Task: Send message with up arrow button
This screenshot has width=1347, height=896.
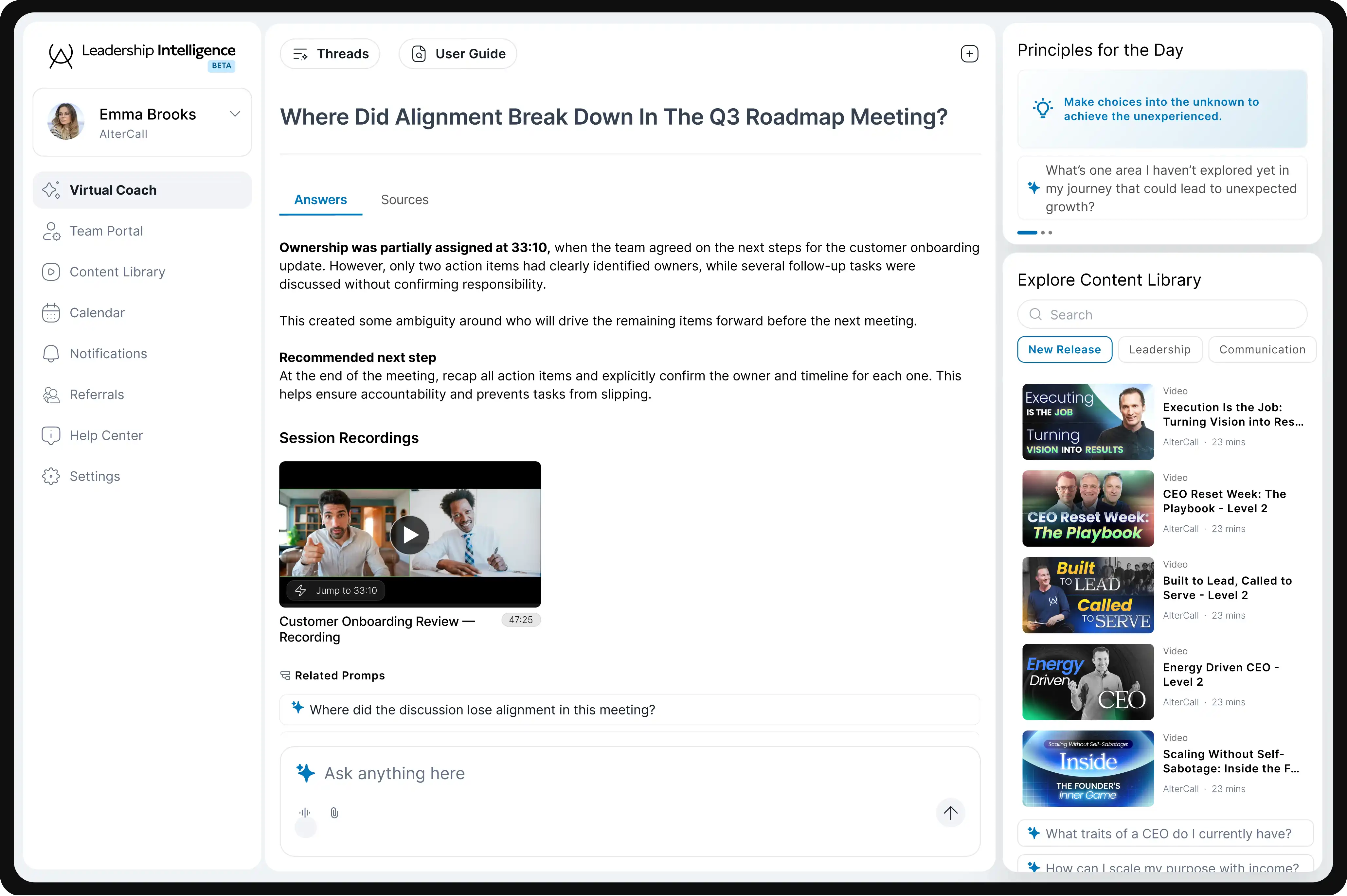Action: pos(950,813)
